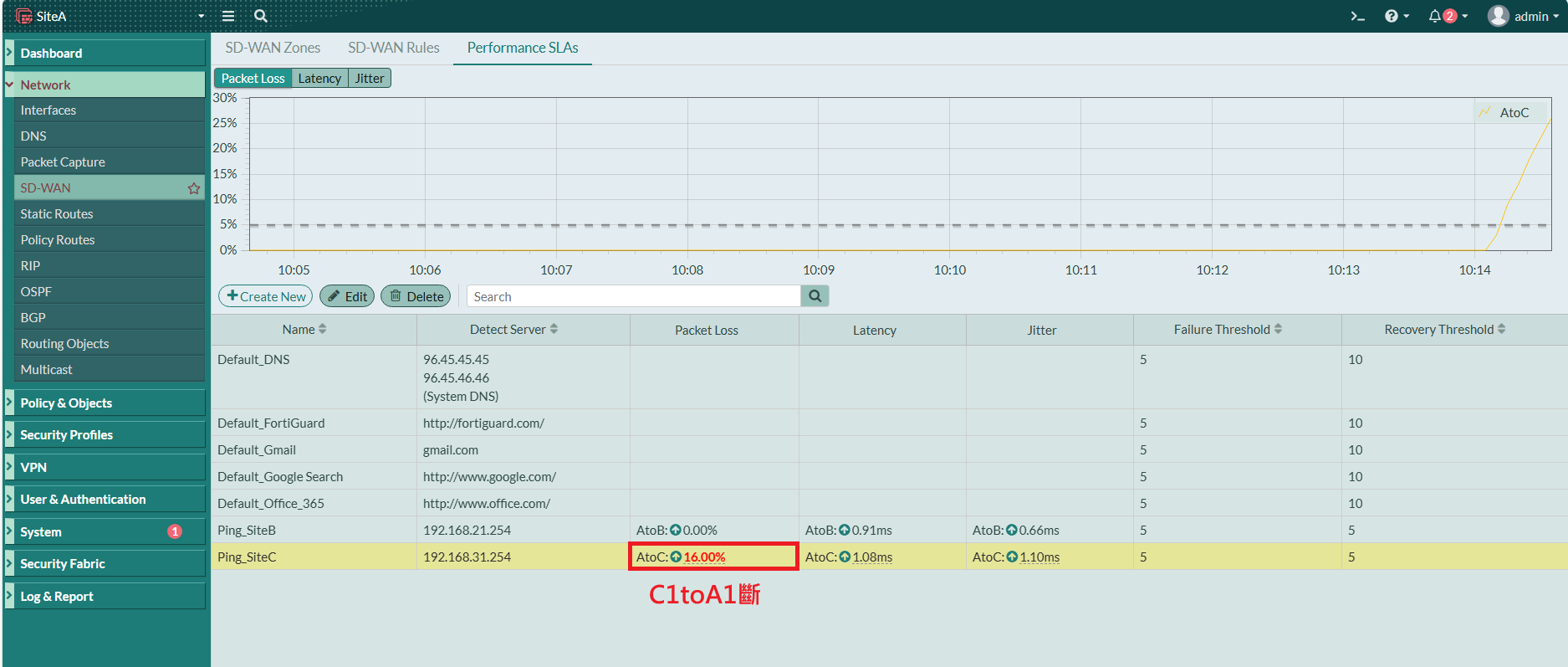Collapse the Network menu section
The height and width of the screenshot is (667, 1568).
pos(105,85)
